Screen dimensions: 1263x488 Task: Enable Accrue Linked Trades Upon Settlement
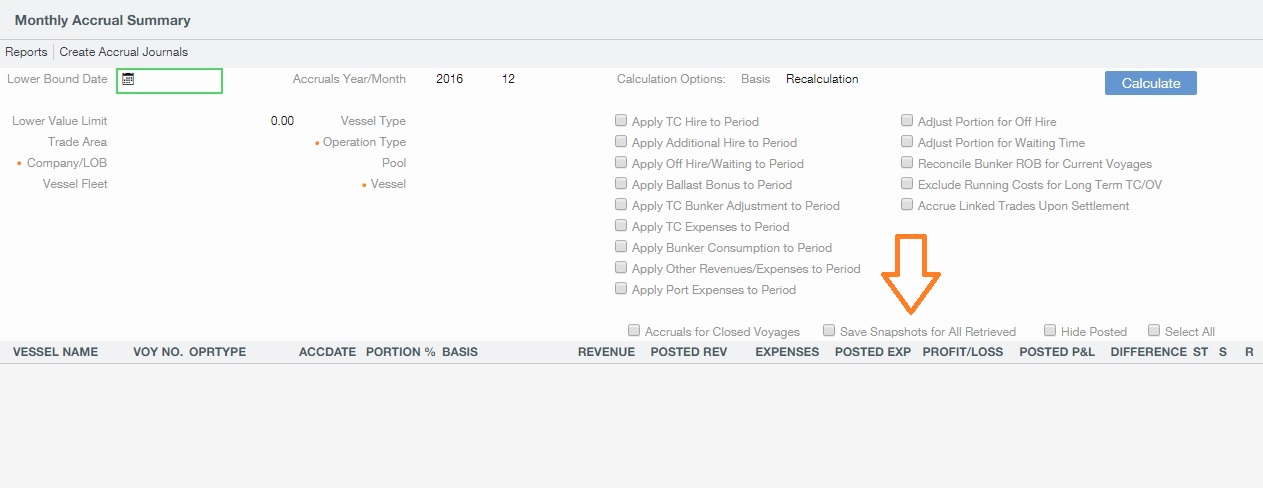(907, 205)
